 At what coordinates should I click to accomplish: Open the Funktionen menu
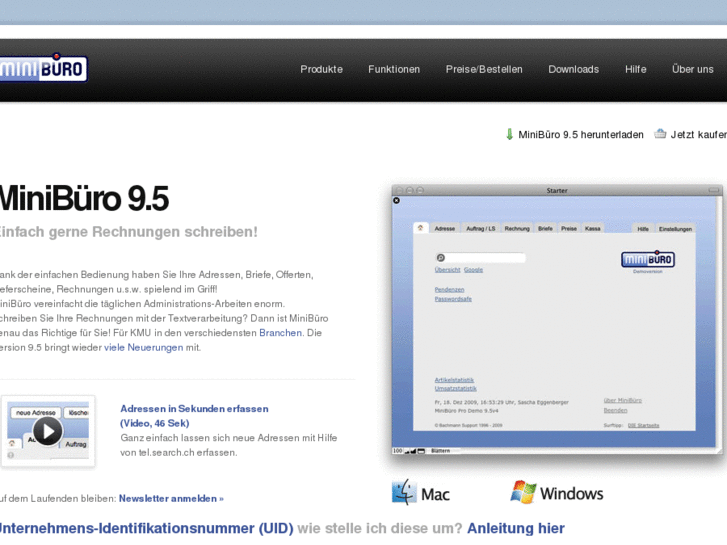click(x=394, y=69)
